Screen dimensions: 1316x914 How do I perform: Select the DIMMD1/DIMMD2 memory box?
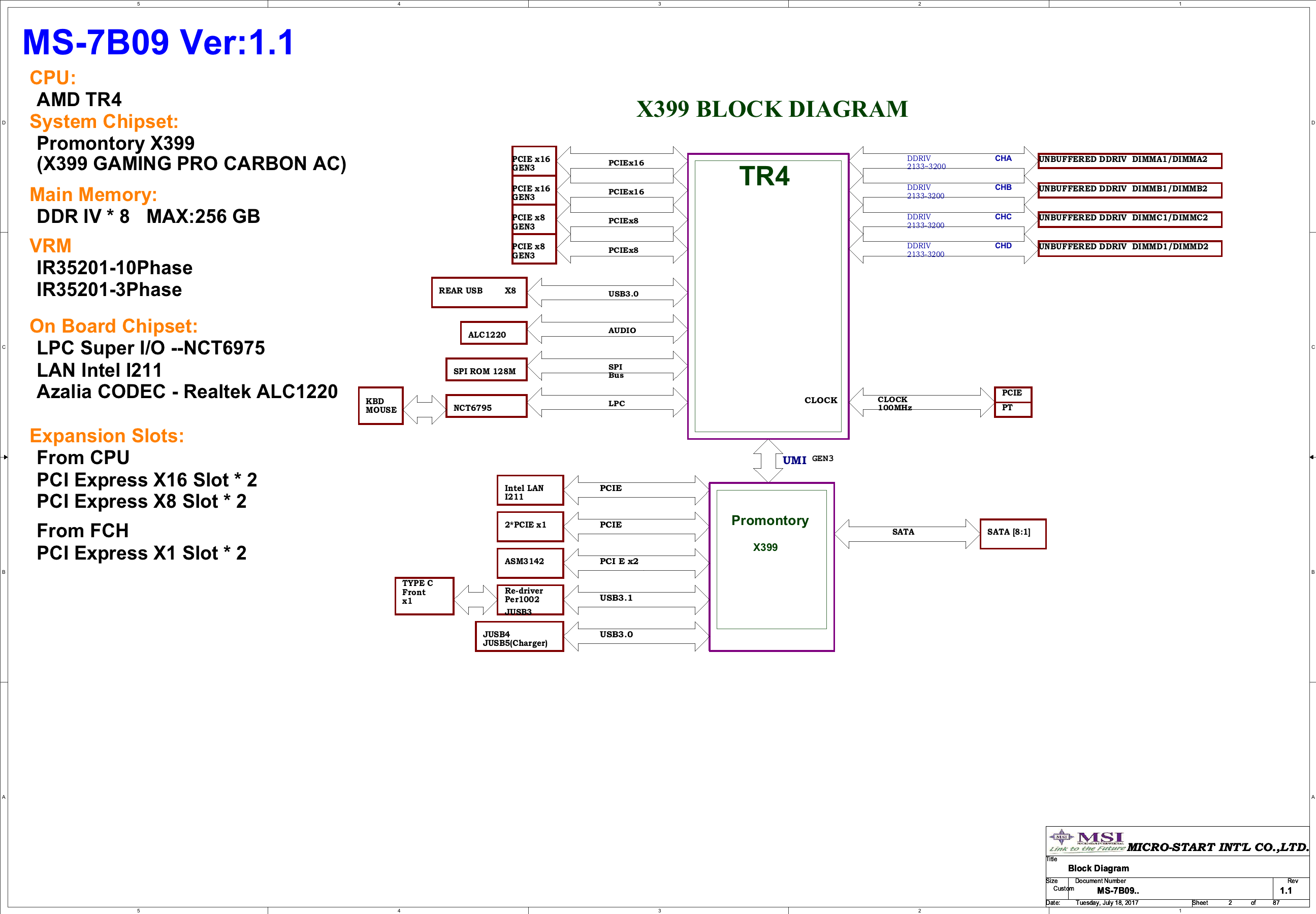point(1129,248)
